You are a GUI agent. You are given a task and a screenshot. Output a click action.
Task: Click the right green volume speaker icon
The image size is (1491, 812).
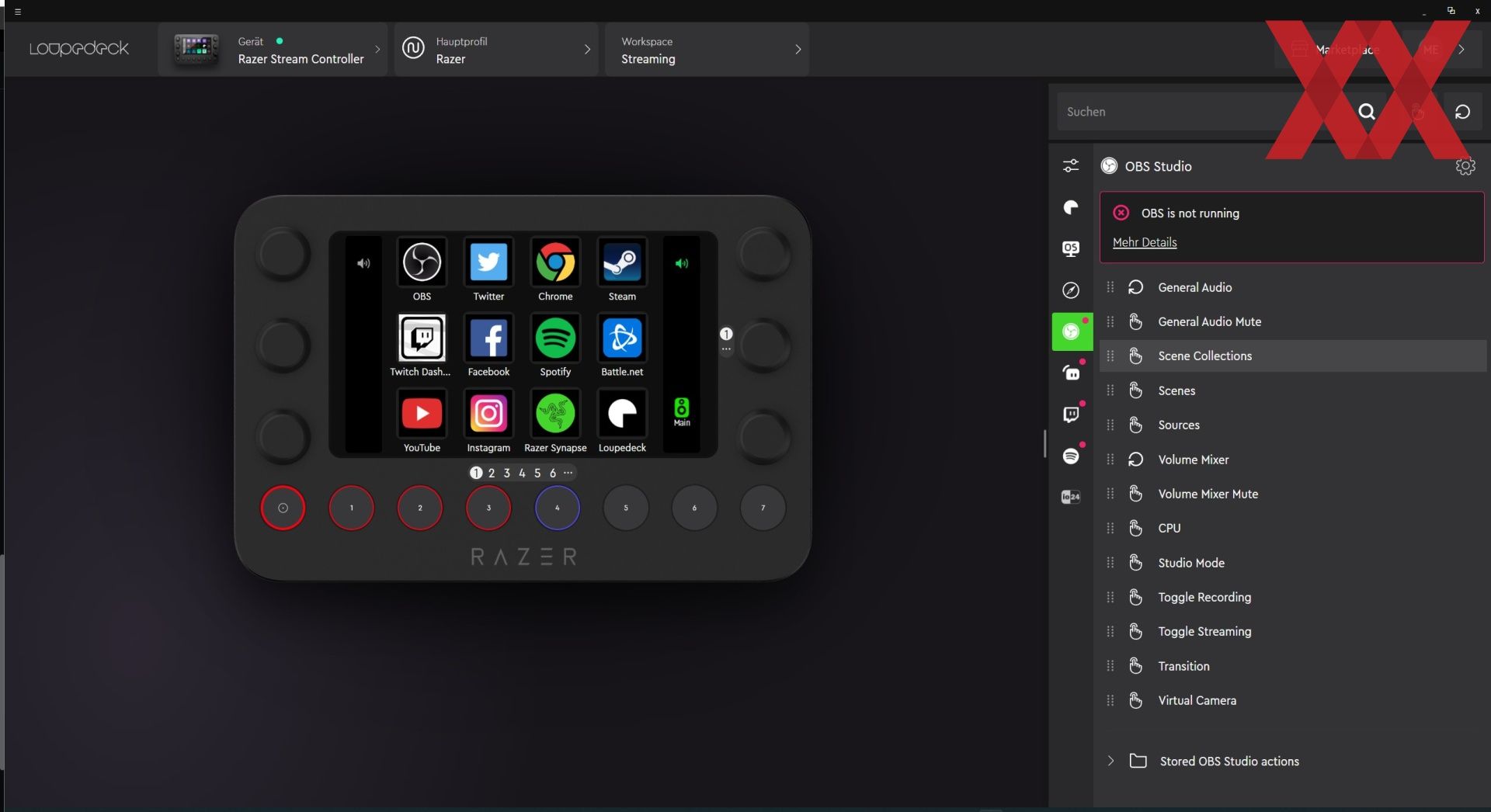(x=682, y=264)
